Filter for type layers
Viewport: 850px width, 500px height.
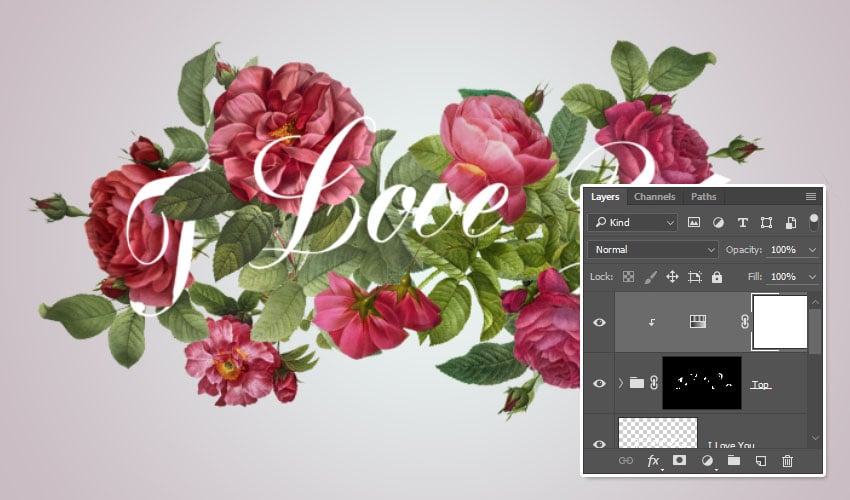pos(742,222)
